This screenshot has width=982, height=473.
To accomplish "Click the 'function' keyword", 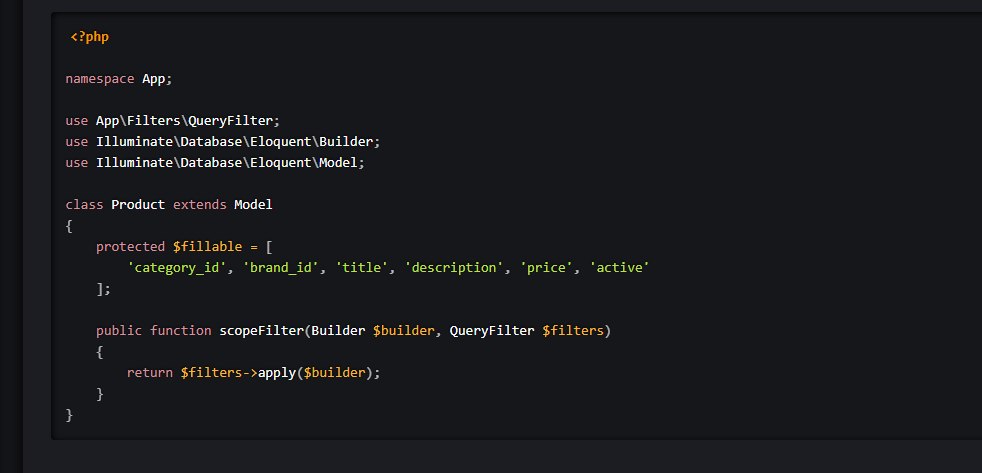I will coord(180,331).
